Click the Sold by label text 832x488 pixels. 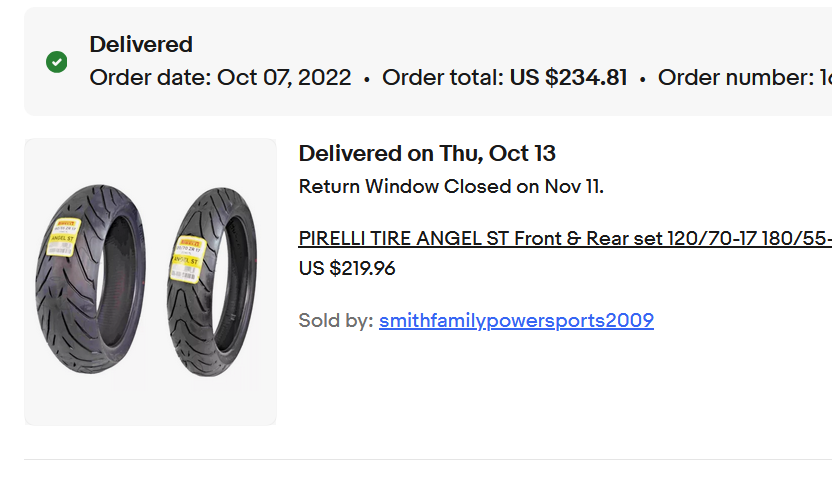[336, 320]
